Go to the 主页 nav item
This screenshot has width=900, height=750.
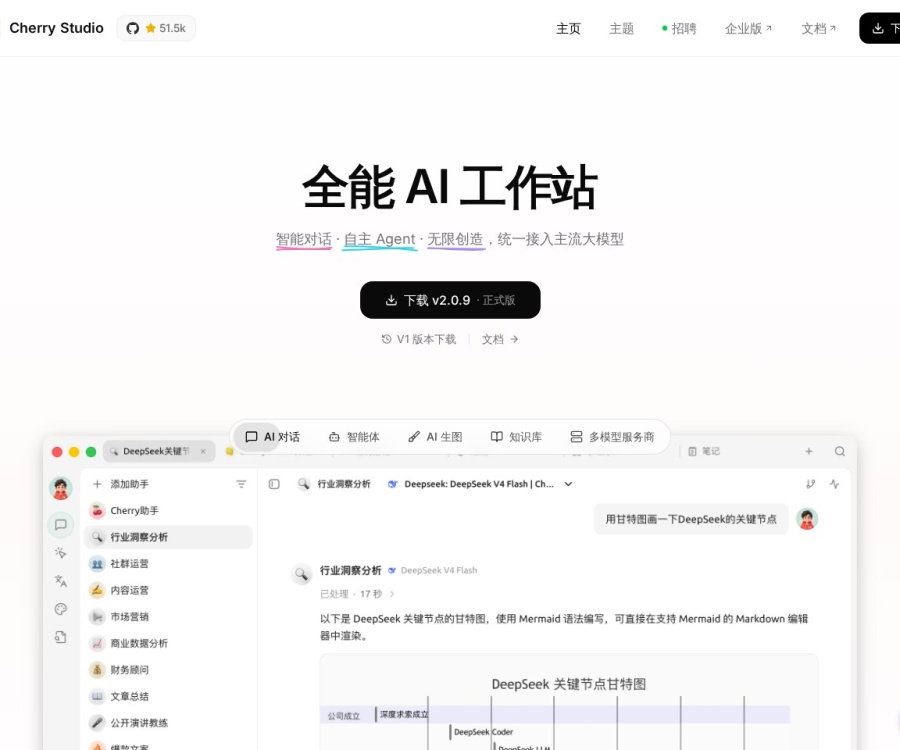568,29
